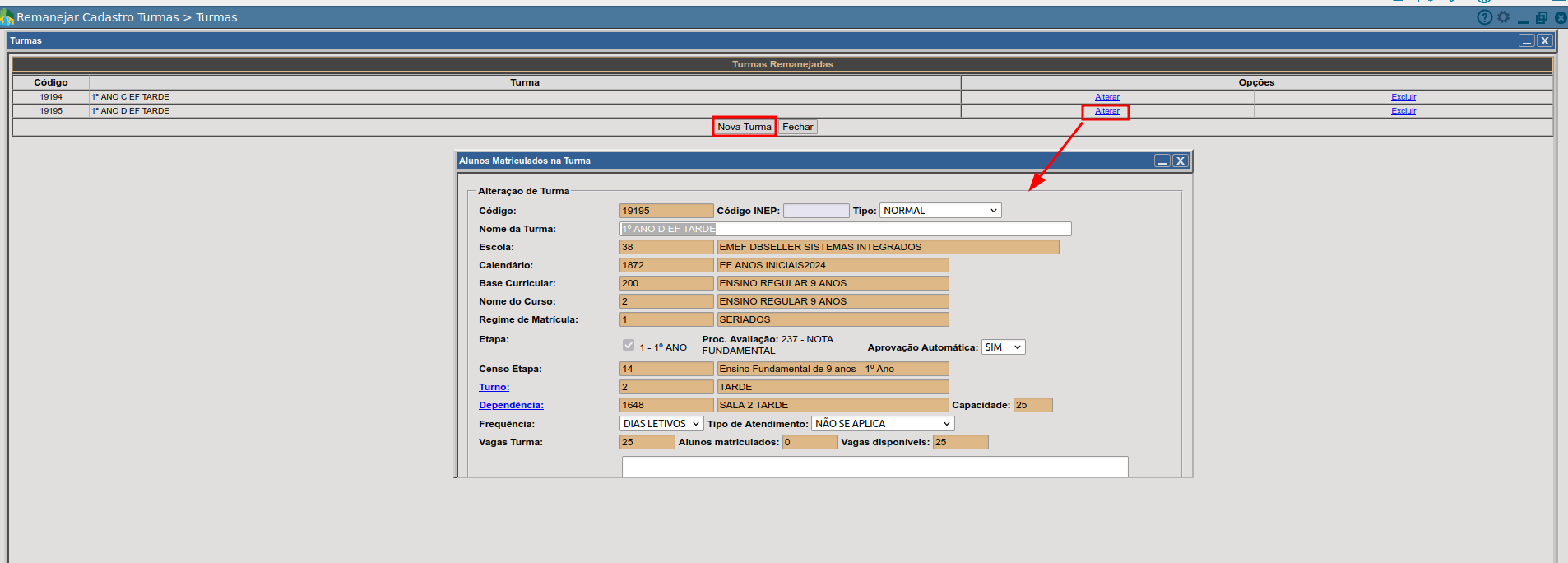Click Excluir for turma 19194

(x=1403, y=97)
